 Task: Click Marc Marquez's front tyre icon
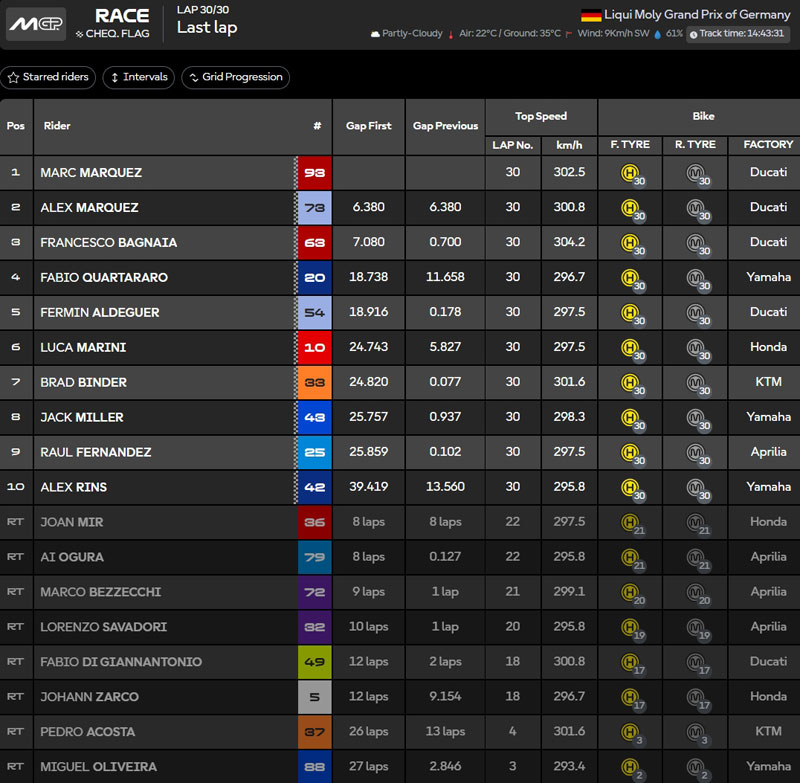[x=630, y=173]
